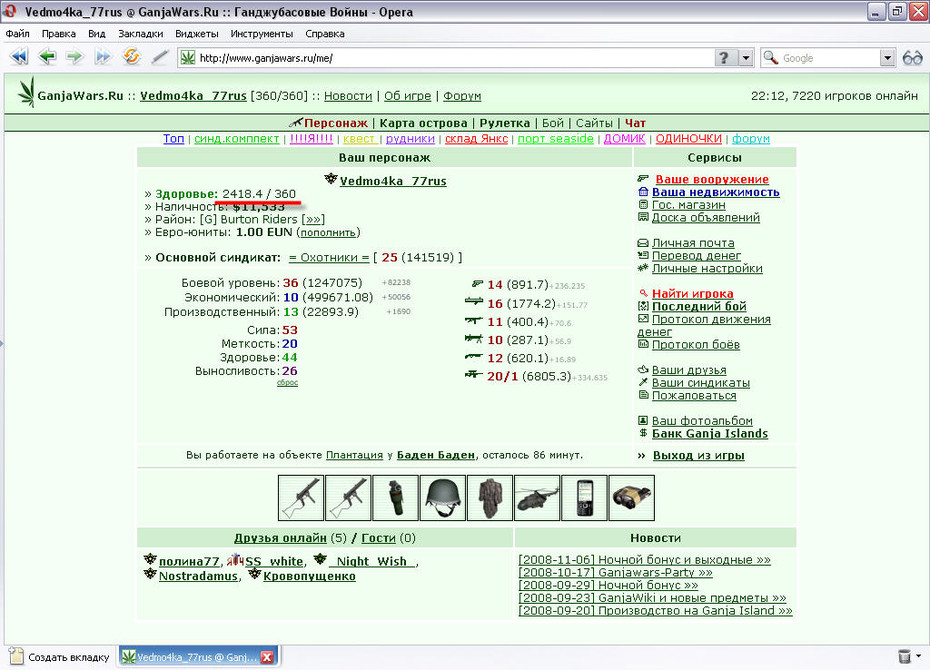Click the camouflage coat equipment icon
930x670 pixels.
tap(490, 498)
